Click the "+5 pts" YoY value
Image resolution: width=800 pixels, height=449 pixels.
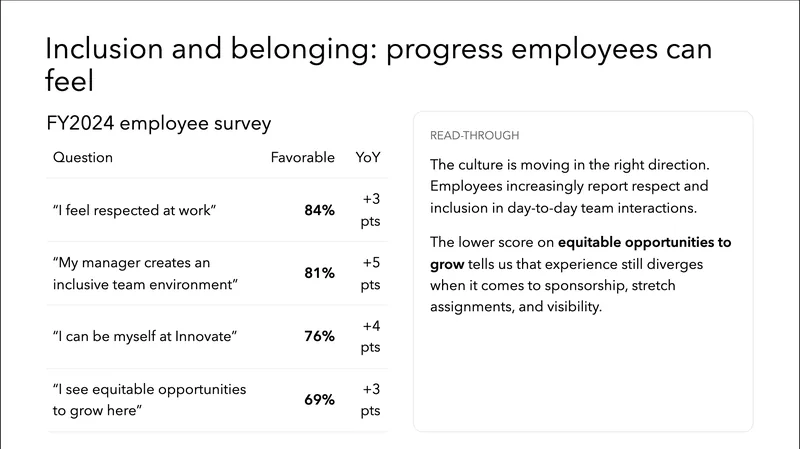coord(370,273)
